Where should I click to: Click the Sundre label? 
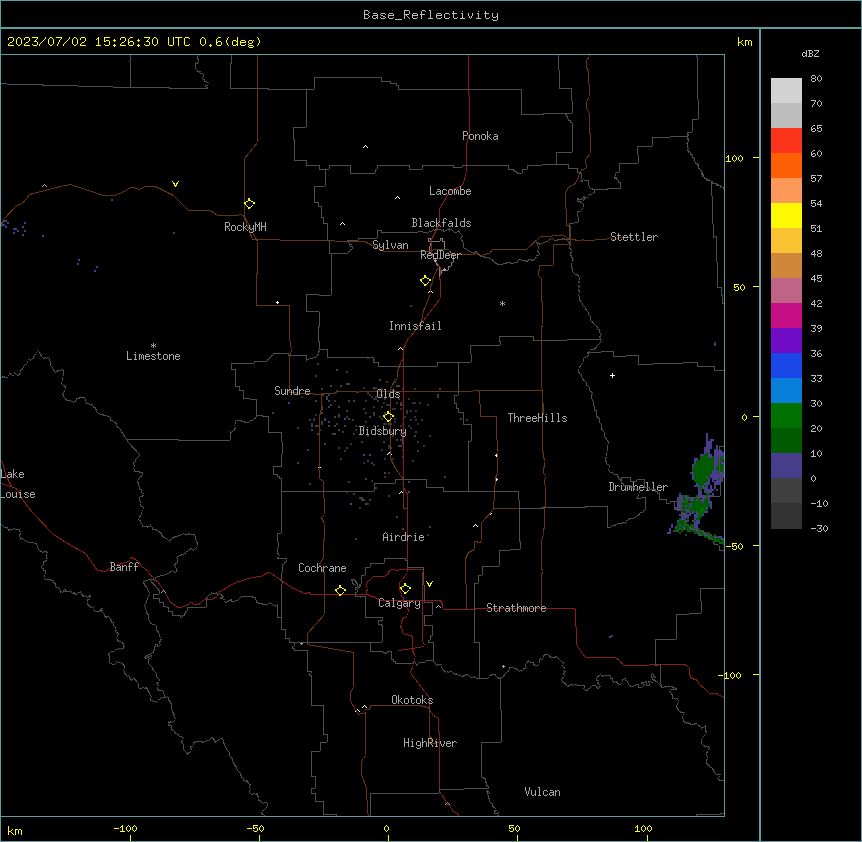tap(292, 391)
